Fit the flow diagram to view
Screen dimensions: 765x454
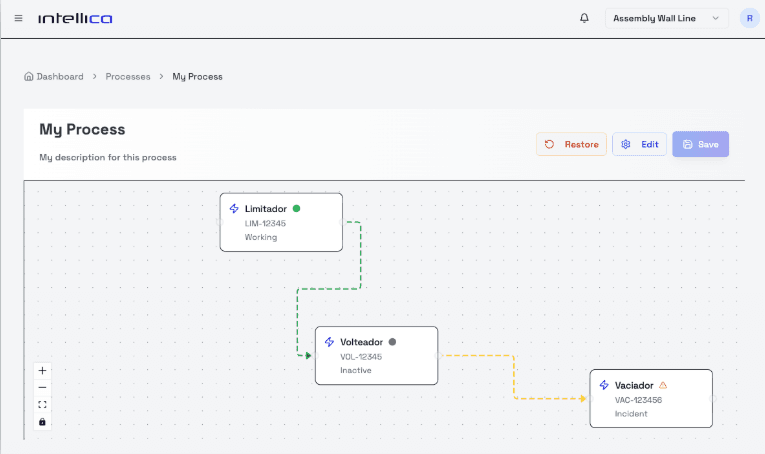42,404
